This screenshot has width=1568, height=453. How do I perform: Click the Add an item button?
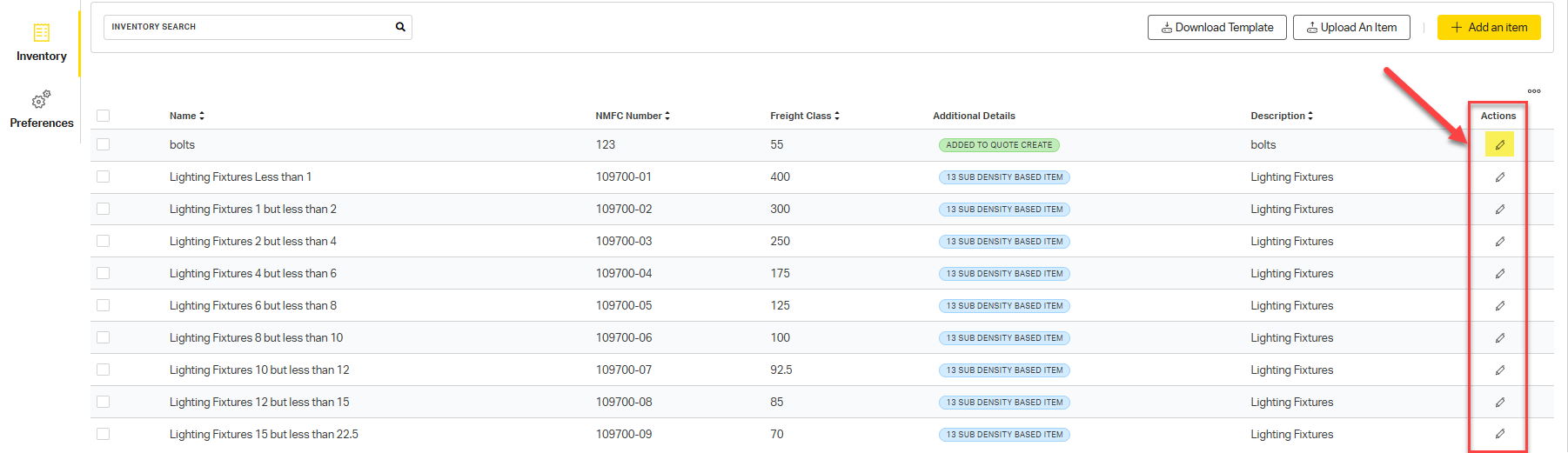pyautogui.click(x=1488, y=28)
